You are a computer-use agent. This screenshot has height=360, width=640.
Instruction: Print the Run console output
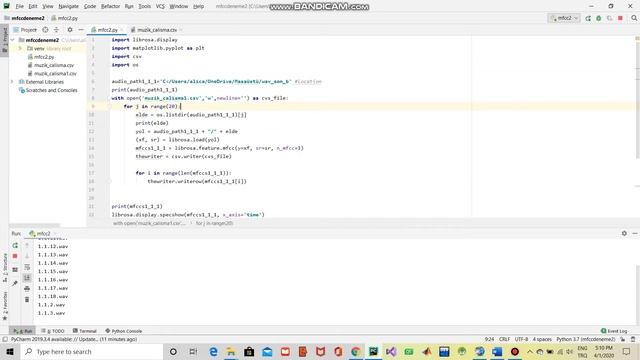(27, 289)
